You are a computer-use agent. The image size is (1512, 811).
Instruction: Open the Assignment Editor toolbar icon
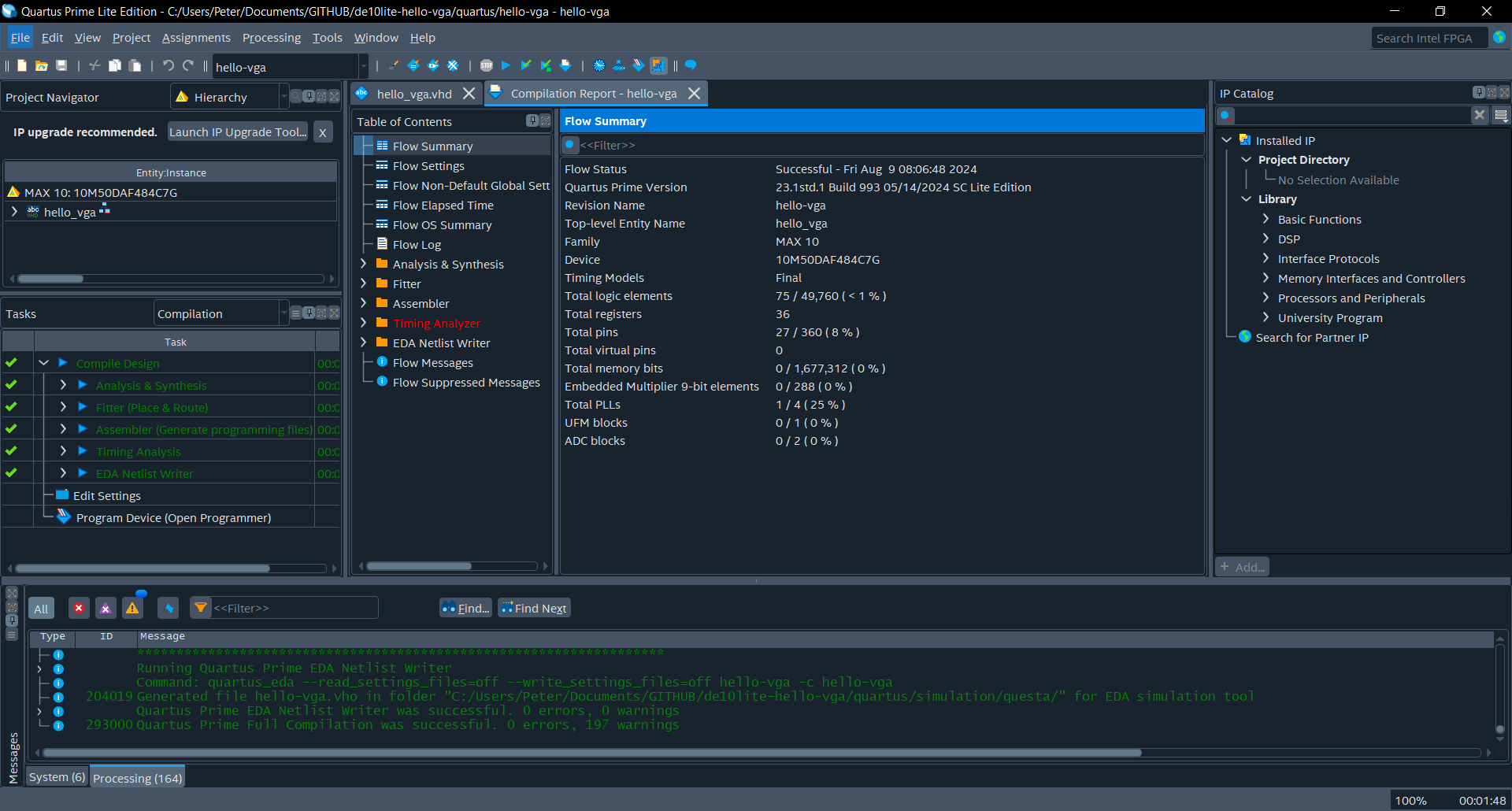[x=413, y=66]
